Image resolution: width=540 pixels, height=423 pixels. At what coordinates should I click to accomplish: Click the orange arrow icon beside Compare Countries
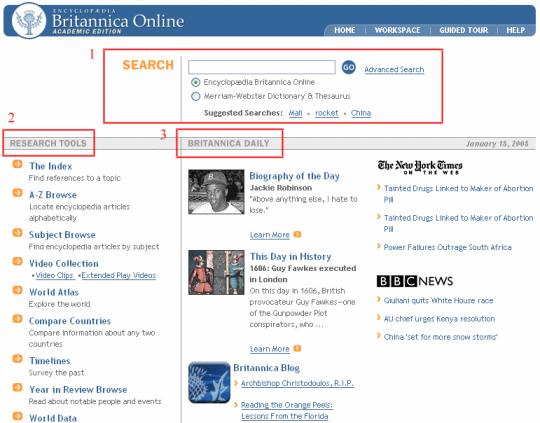(x=18, y=319)
